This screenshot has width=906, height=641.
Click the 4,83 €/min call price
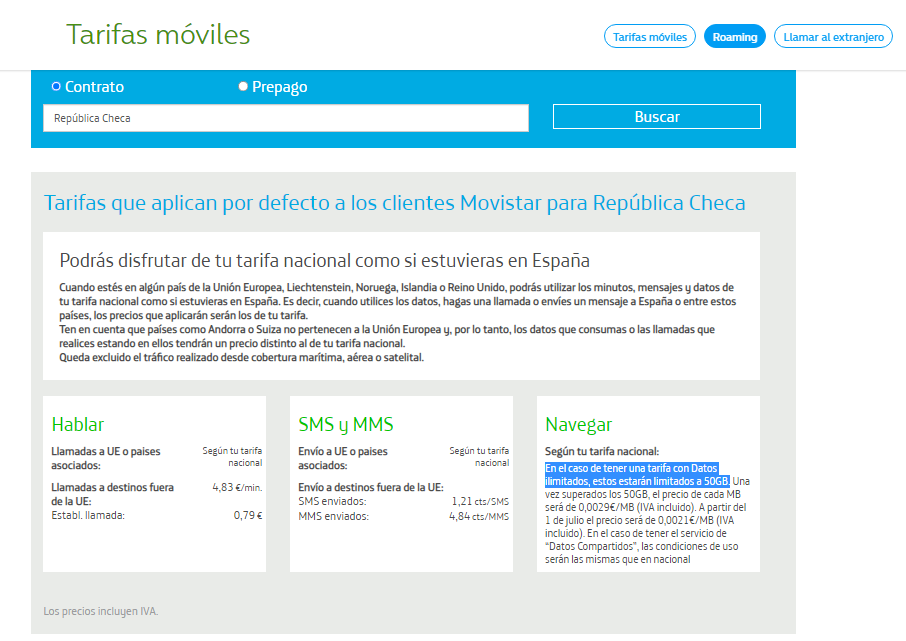(238, 487)
